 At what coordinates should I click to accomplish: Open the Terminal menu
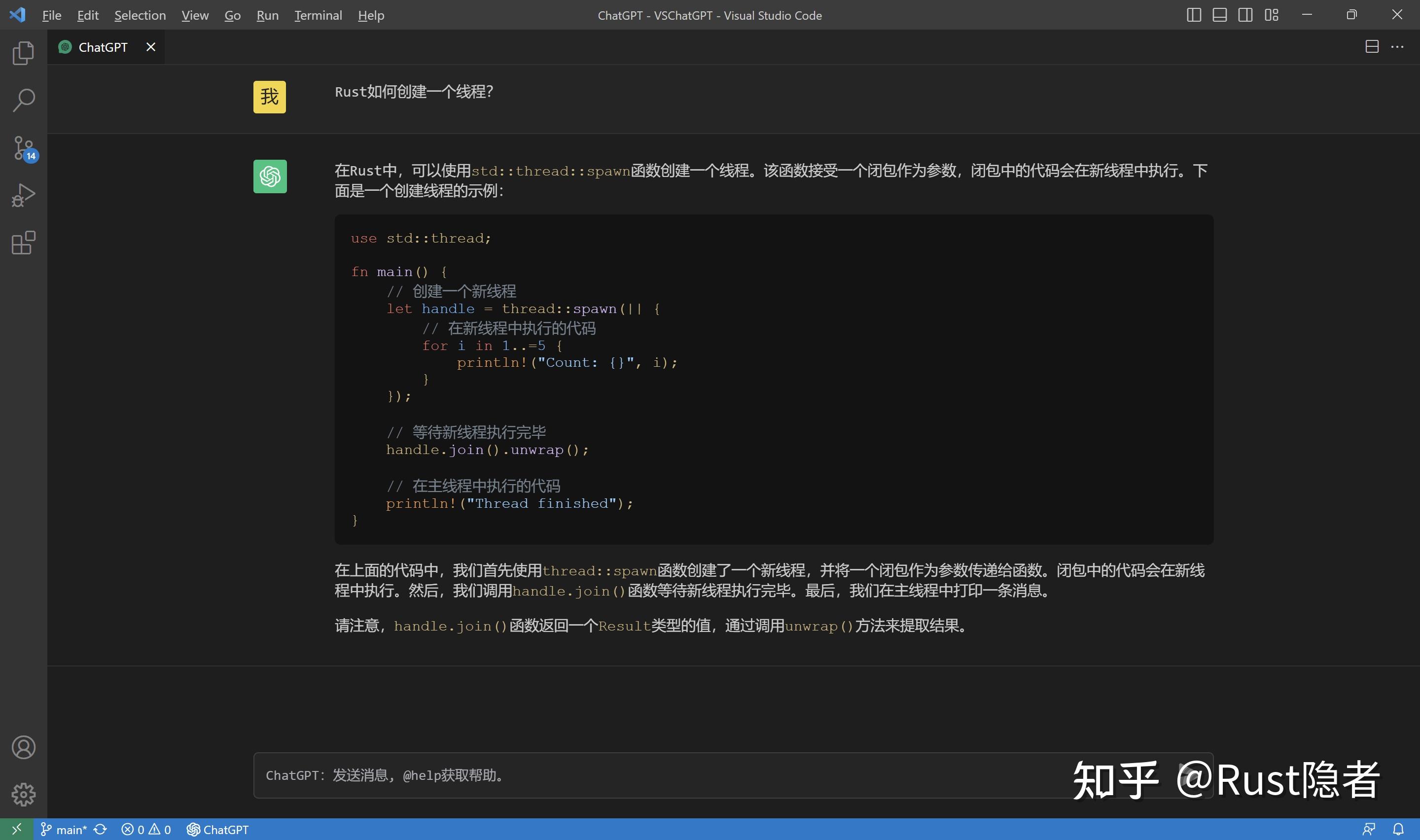318,15
